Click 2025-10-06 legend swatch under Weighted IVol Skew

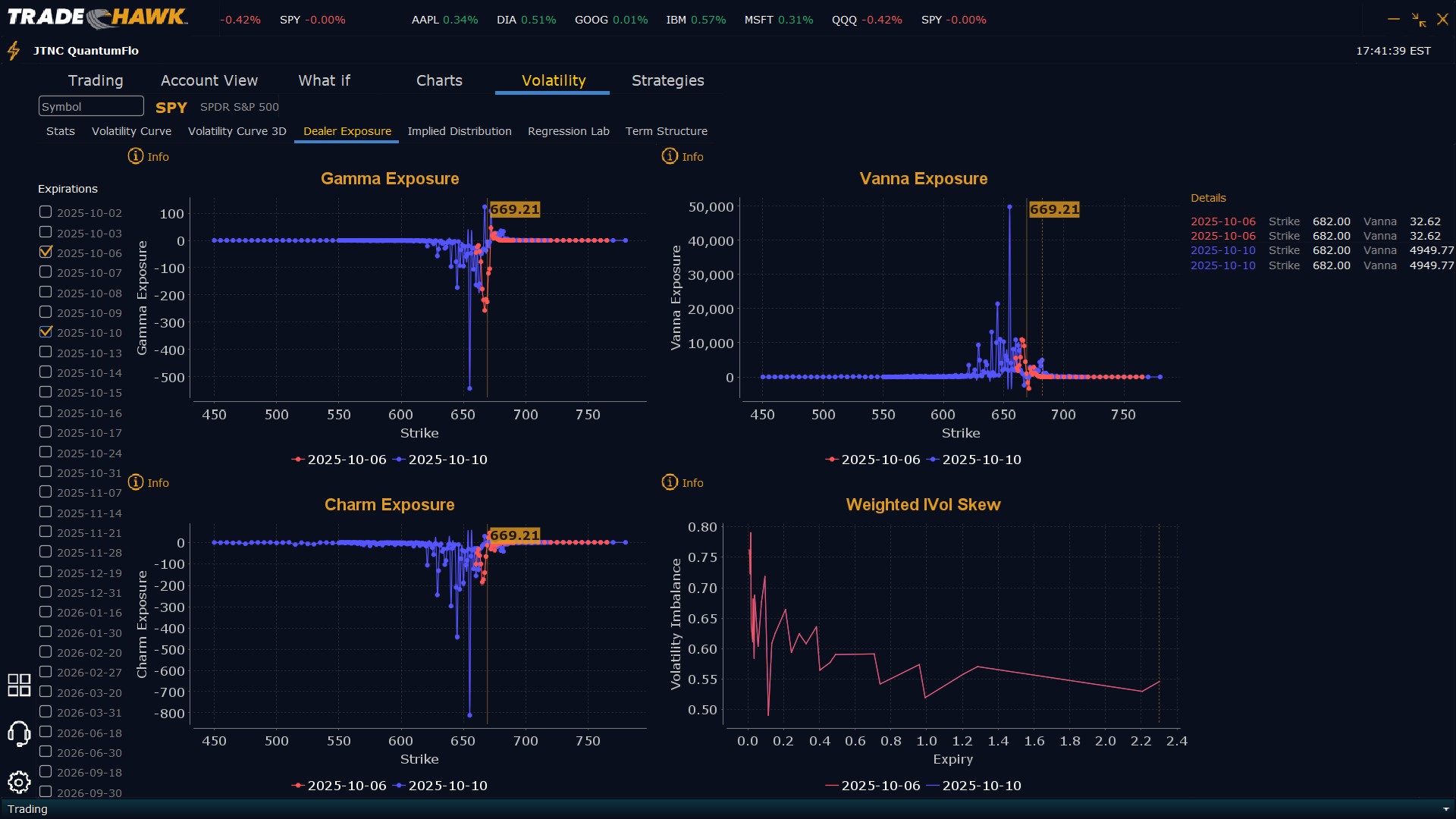(832, 786)
